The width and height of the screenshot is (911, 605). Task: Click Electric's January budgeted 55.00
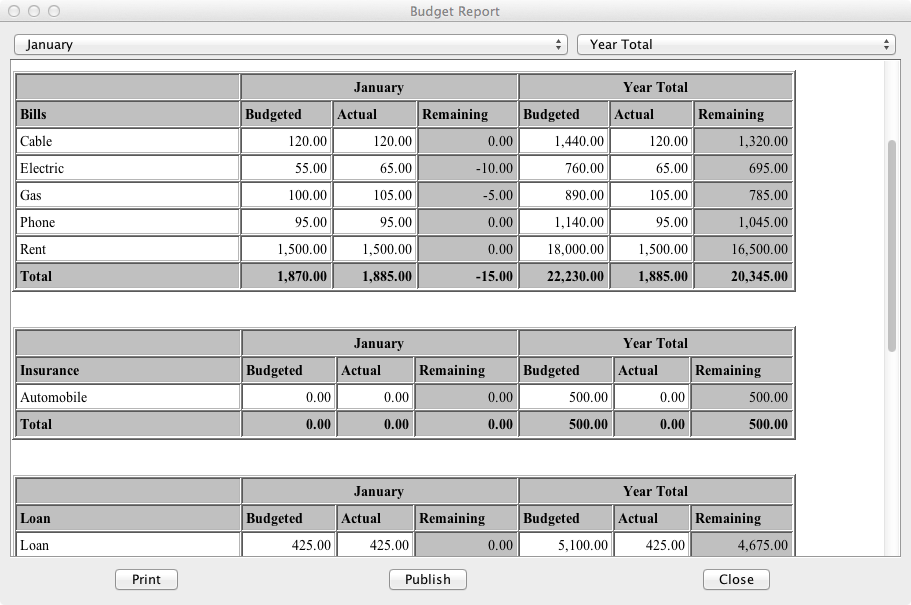(x=286, y=169)
